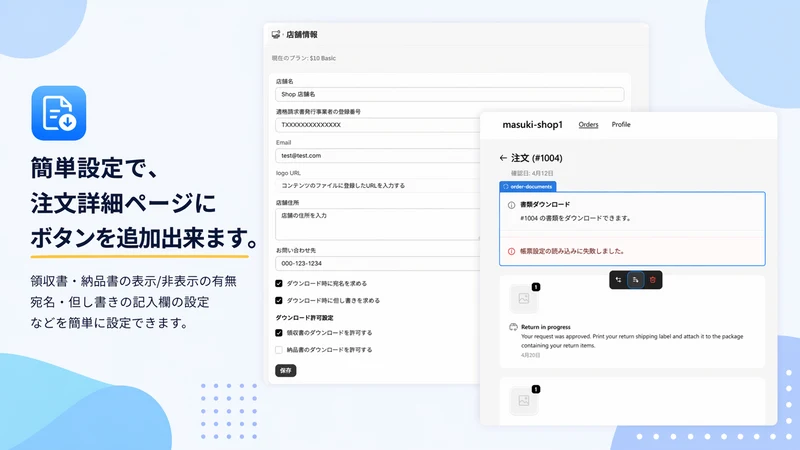The height and width of the screenshot is (450, 800).
Task: Uncheck 領収書のダウンロードを許可する
Action: 279,333
